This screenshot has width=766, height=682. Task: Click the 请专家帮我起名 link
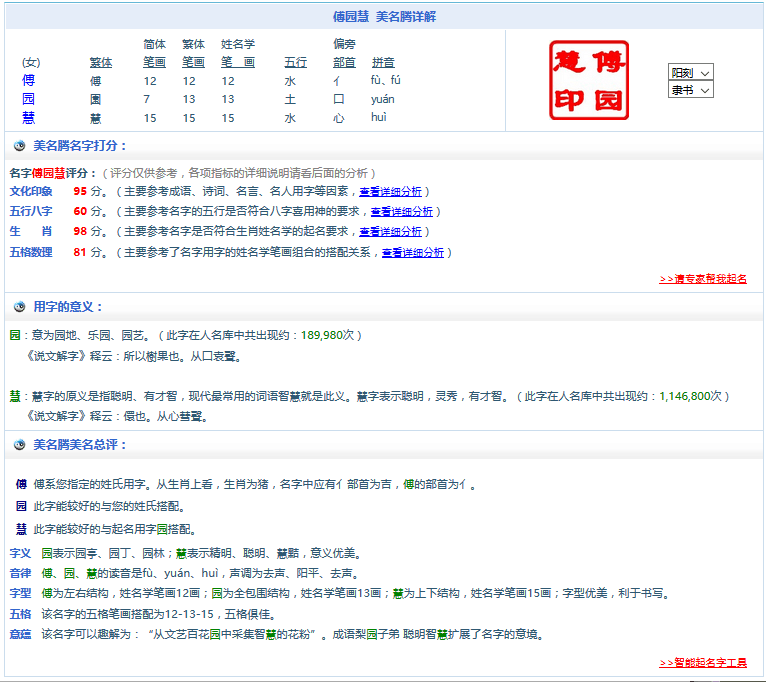703,279
